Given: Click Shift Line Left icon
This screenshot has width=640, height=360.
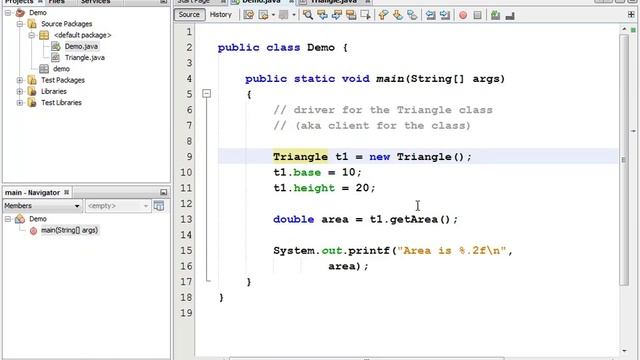Looking at the screenshot, I should 430,15.
